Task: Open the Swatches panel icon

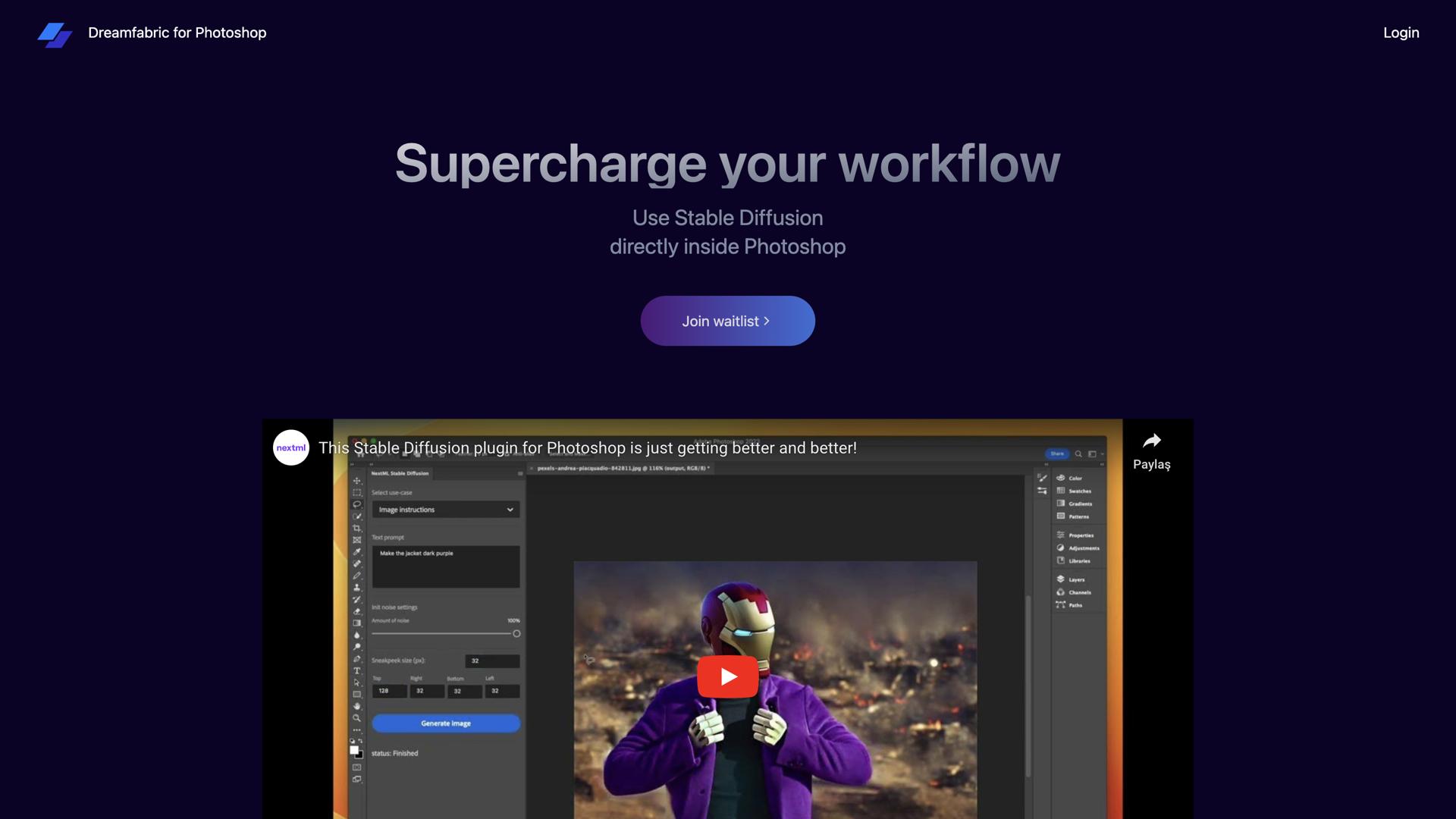Action: tap(1061, 491)
